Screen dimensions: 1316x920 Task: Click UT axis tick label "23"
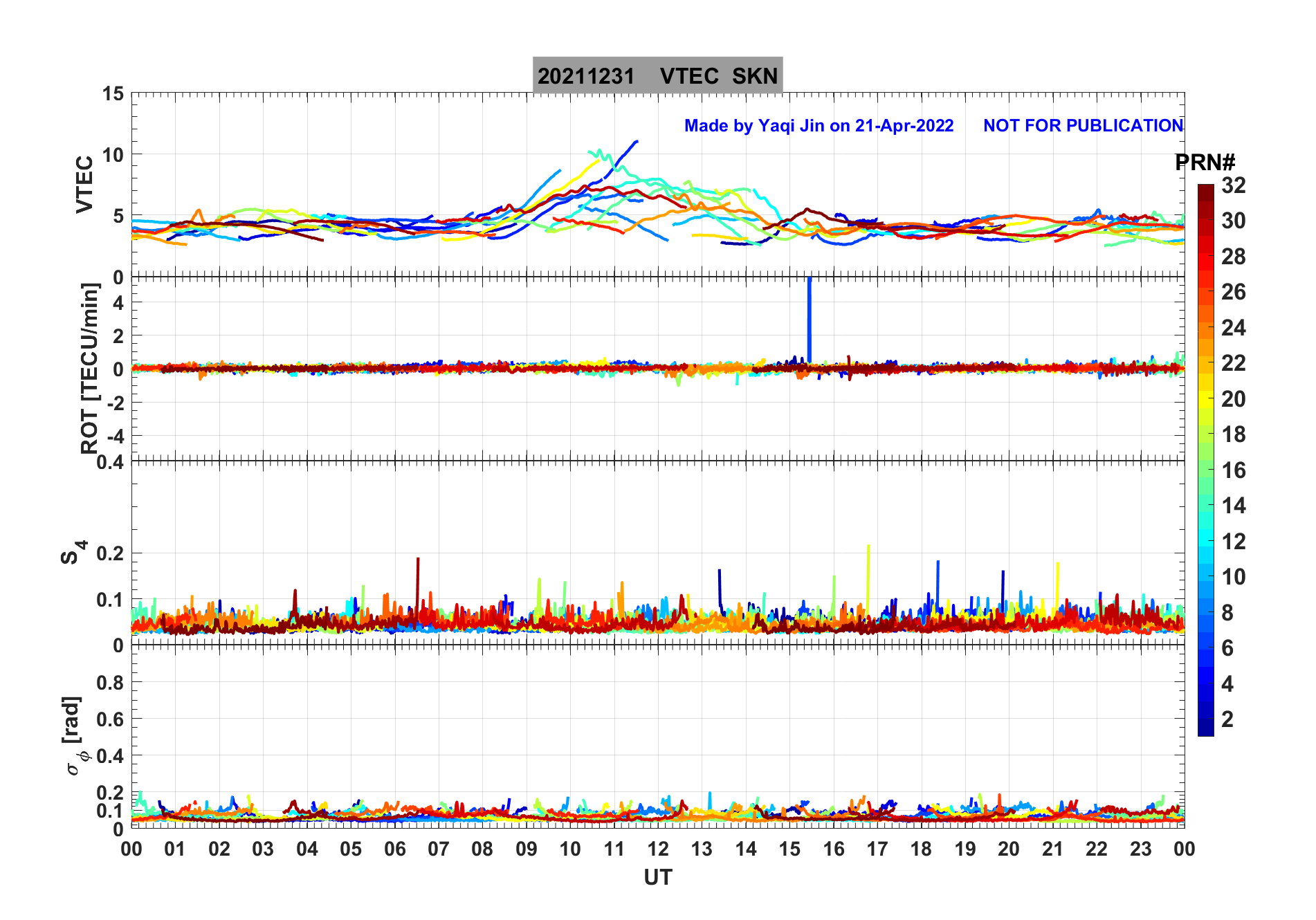point(1140,849)
